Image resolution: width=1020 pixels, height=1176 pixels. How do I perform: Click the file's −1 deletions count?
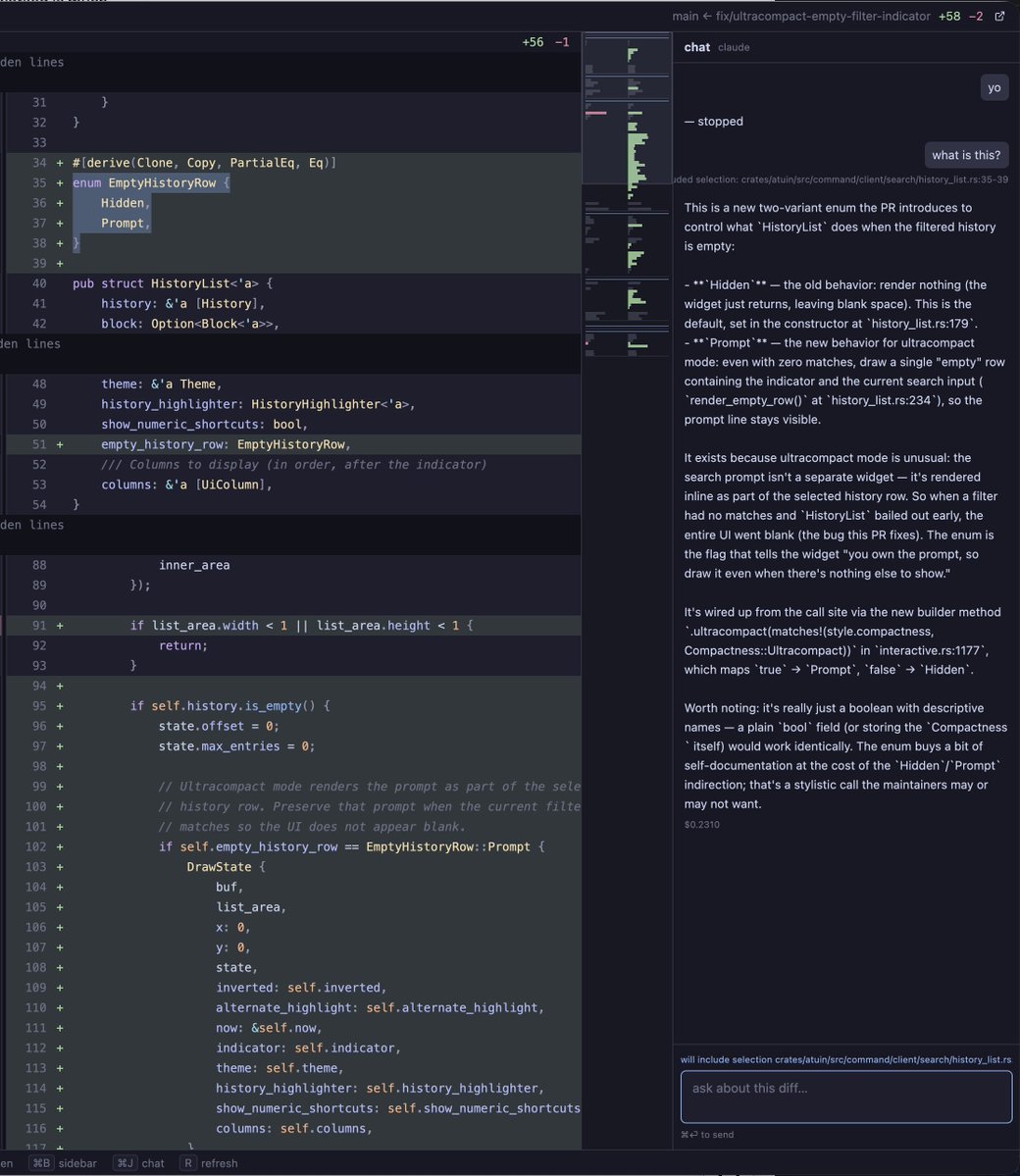point(562,42)
